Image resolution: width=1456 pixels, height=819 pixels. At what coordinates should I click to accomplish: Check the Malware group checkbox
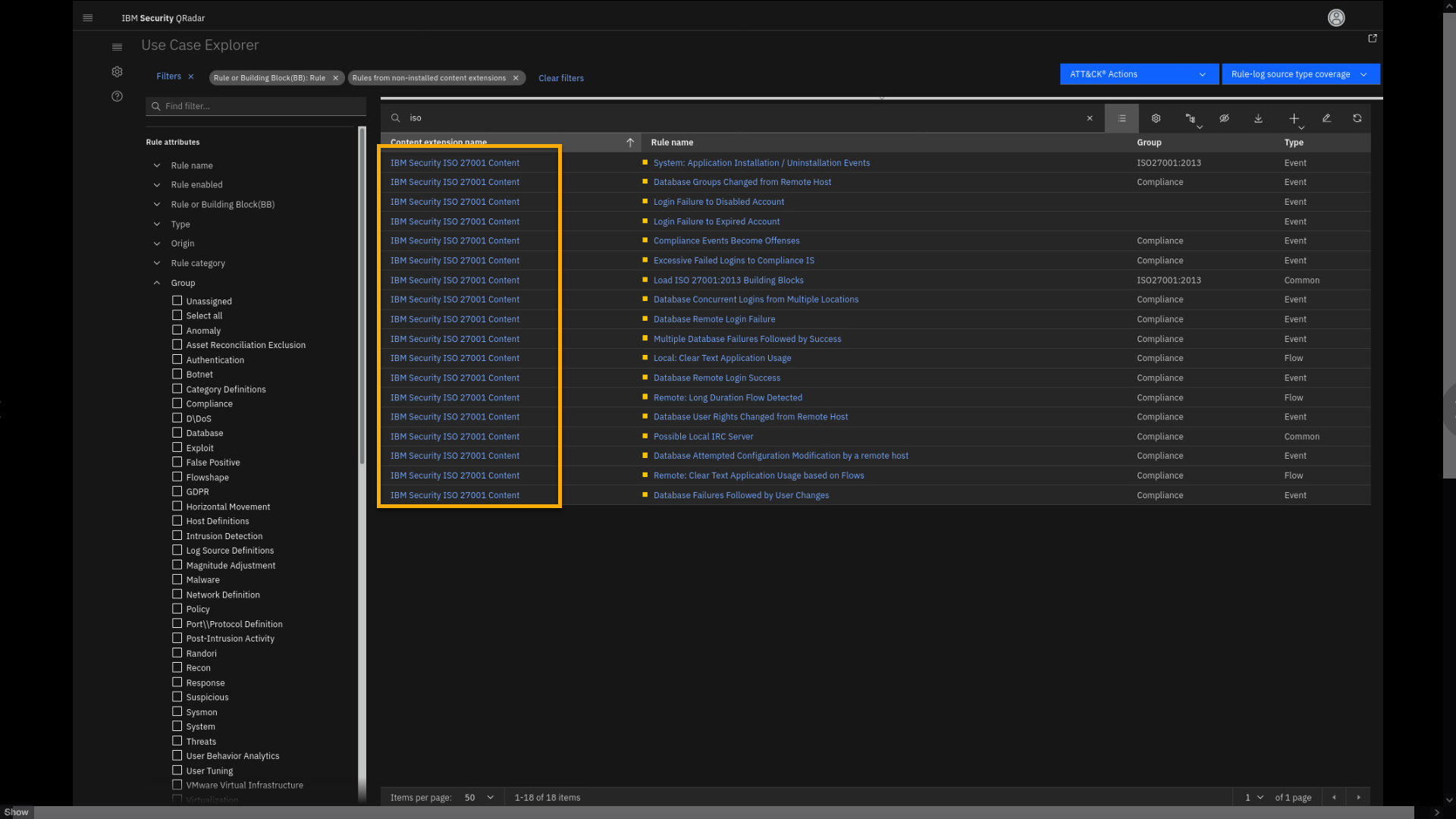coord(177,579)
